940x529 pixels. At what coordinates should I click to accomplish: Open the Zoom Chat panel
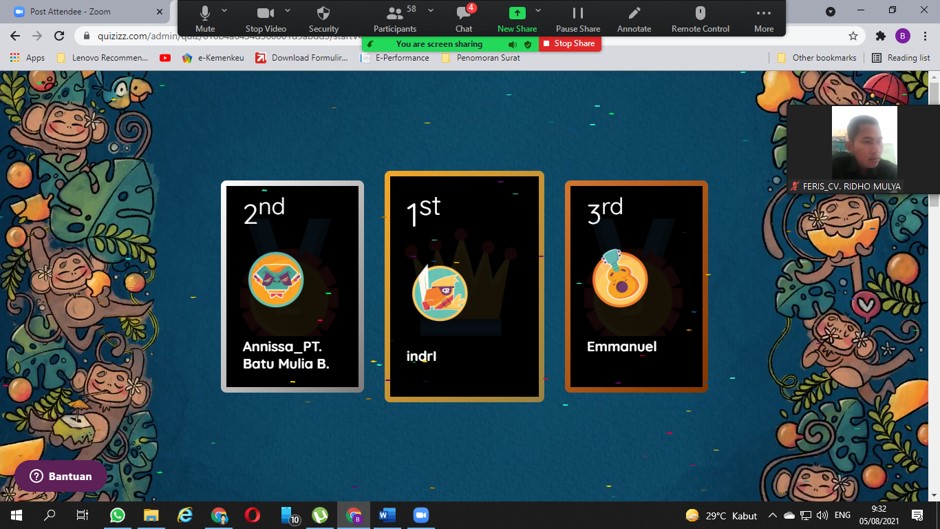point(464,18)
